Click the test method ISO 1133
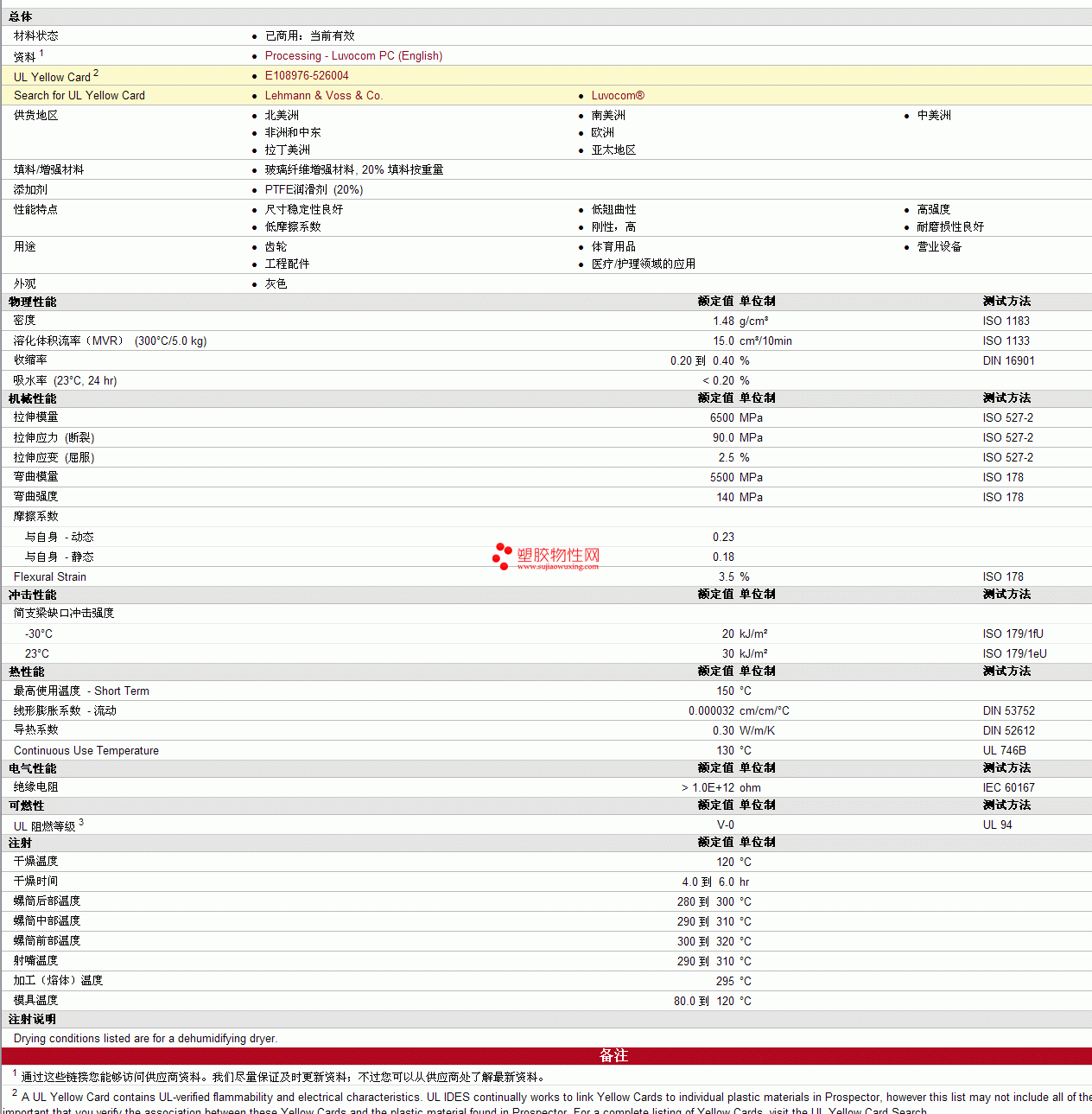This screenshot has height=1114, width=1092. (1006, 341)
